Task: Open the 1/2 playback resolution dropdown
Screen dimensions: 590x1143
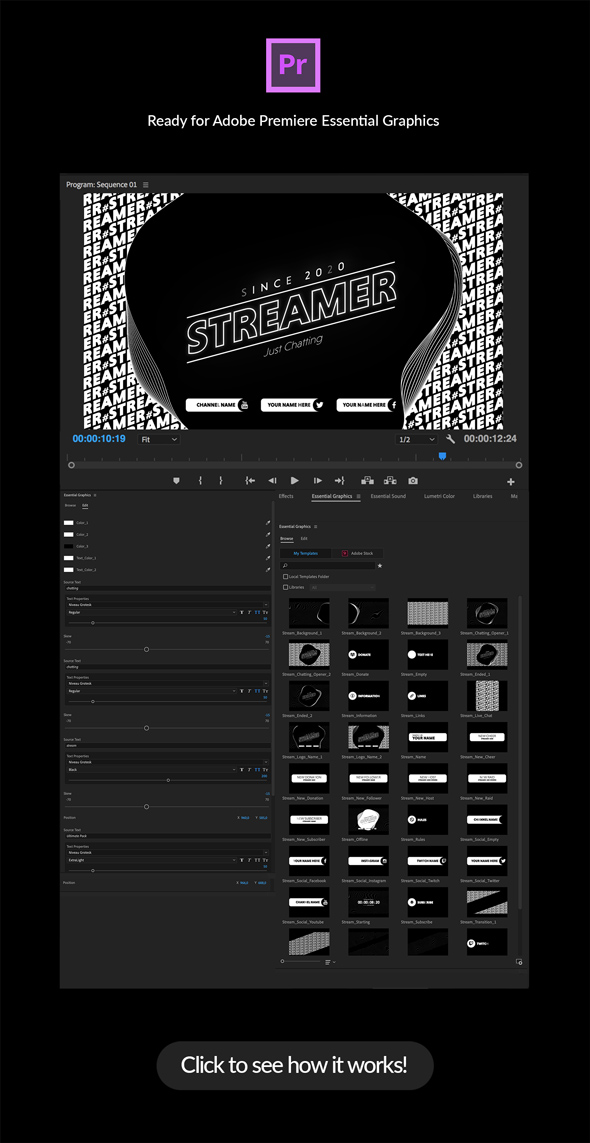Action: tap(416, 440)
